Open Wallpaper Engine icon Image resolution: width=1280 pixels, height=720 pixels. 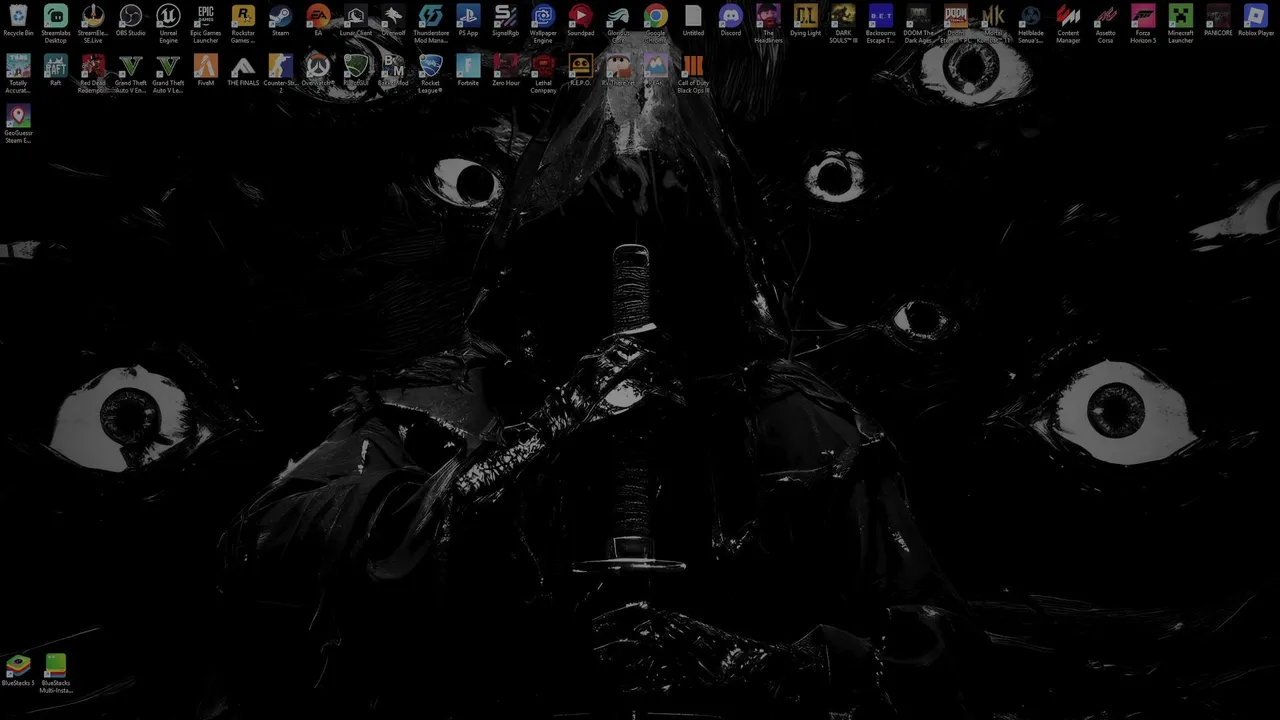543,24
